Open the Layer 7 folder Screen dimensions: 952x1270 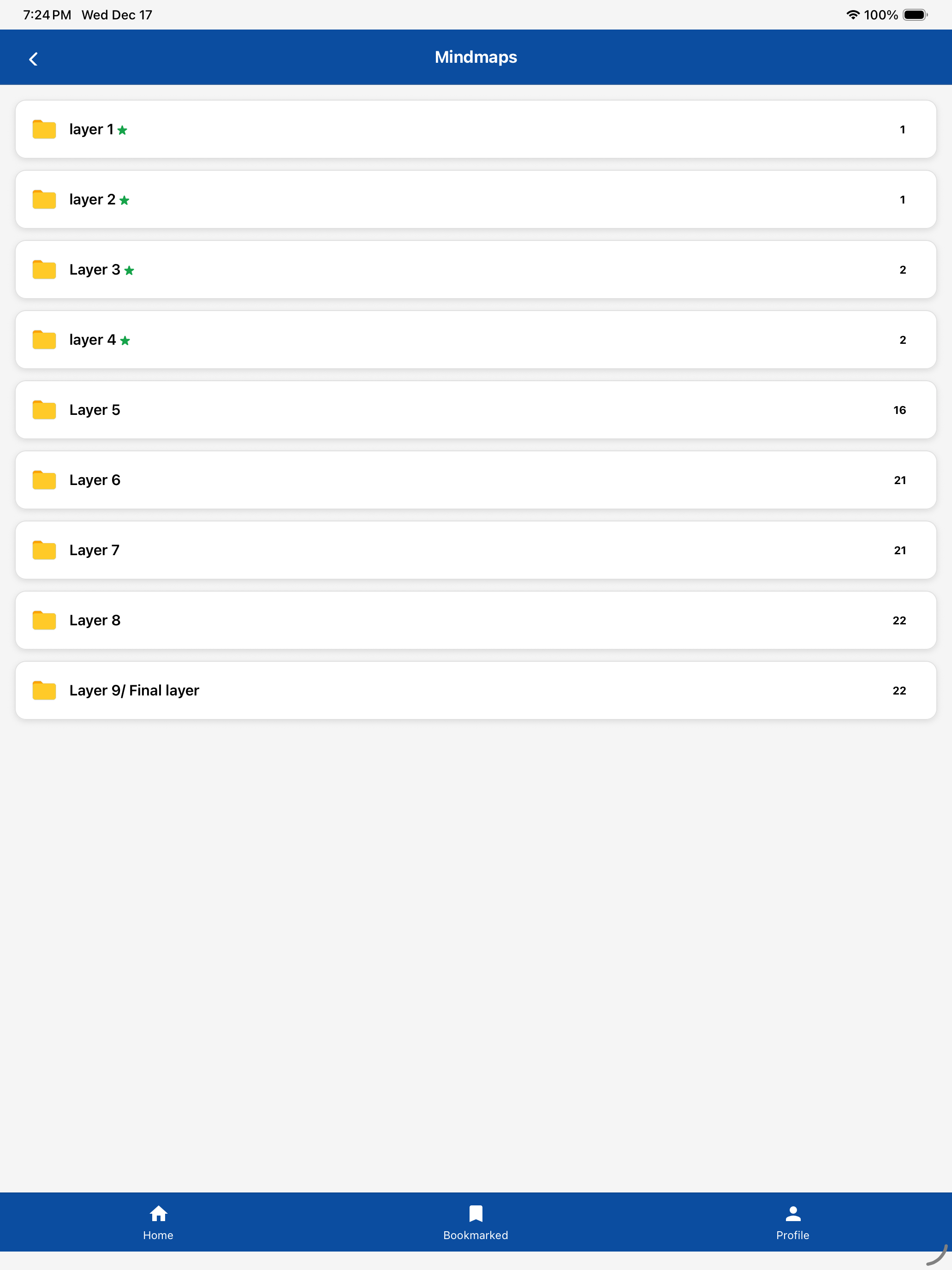[476, 550]
